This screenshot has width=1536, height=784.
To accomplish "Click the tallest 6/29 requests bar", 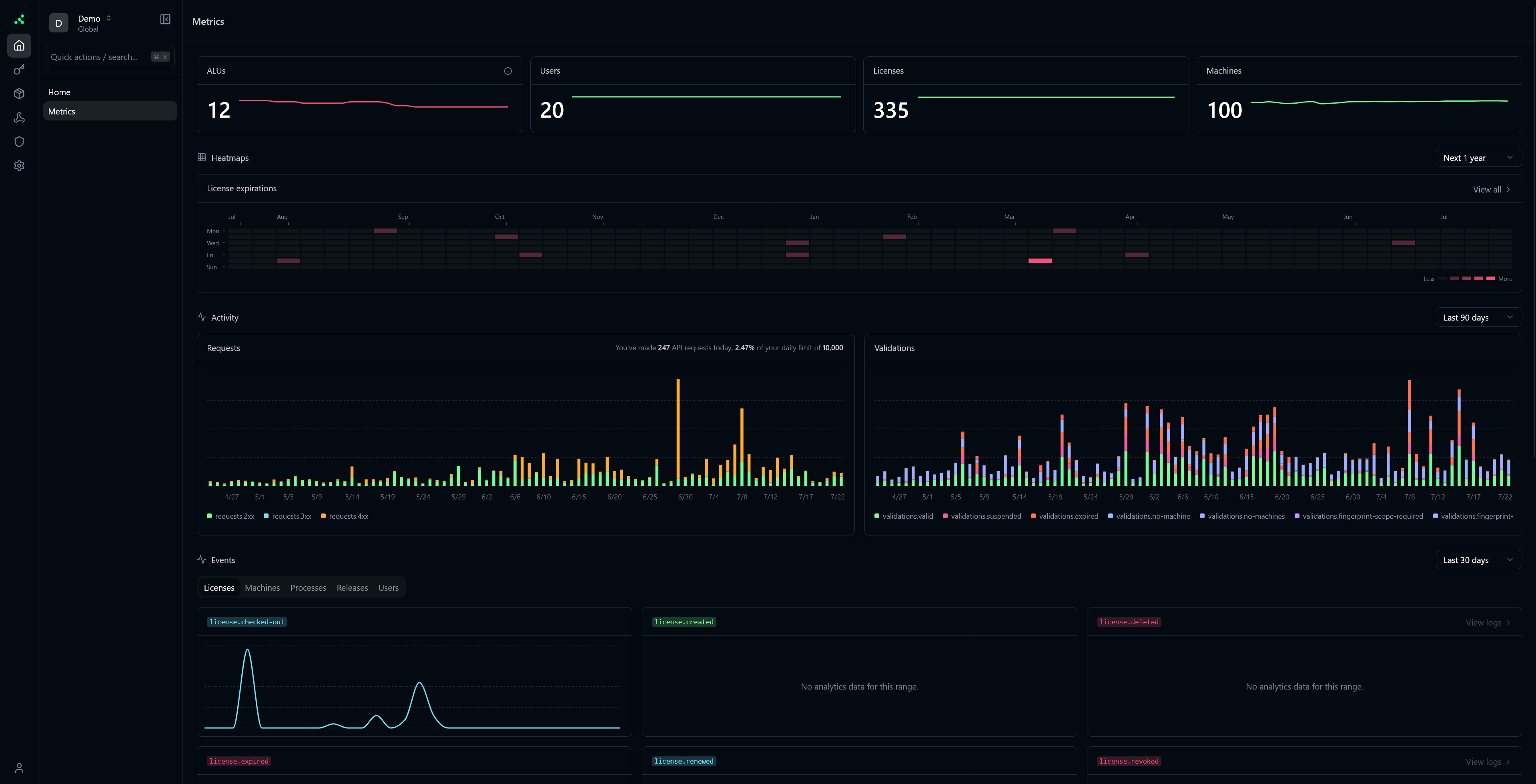I will click(x=678, y=432).
